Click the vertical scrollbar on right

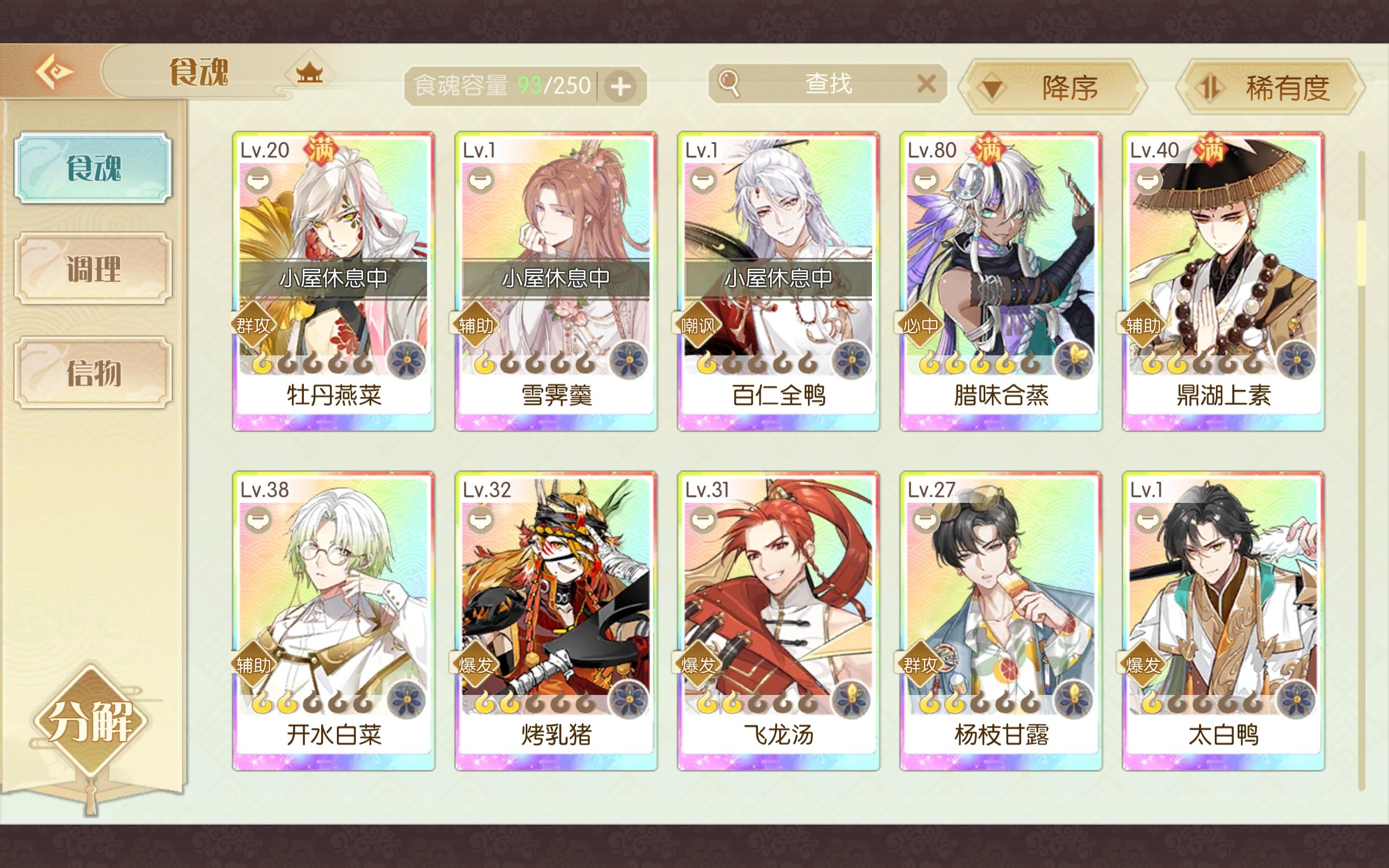pos(1361,471)
